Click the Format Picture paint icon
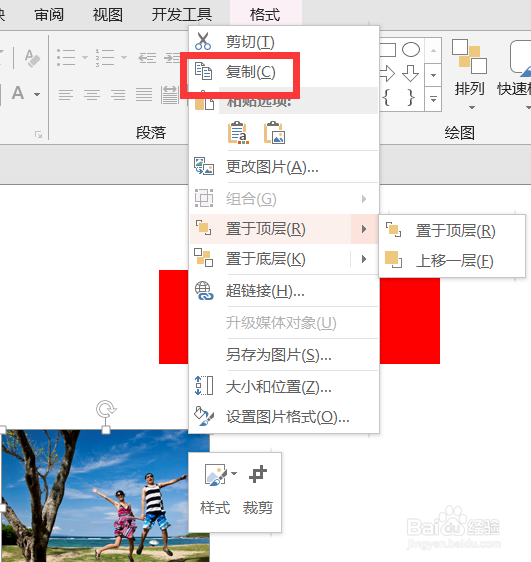Viewport: 531px width, 562px height. [204, 416]
